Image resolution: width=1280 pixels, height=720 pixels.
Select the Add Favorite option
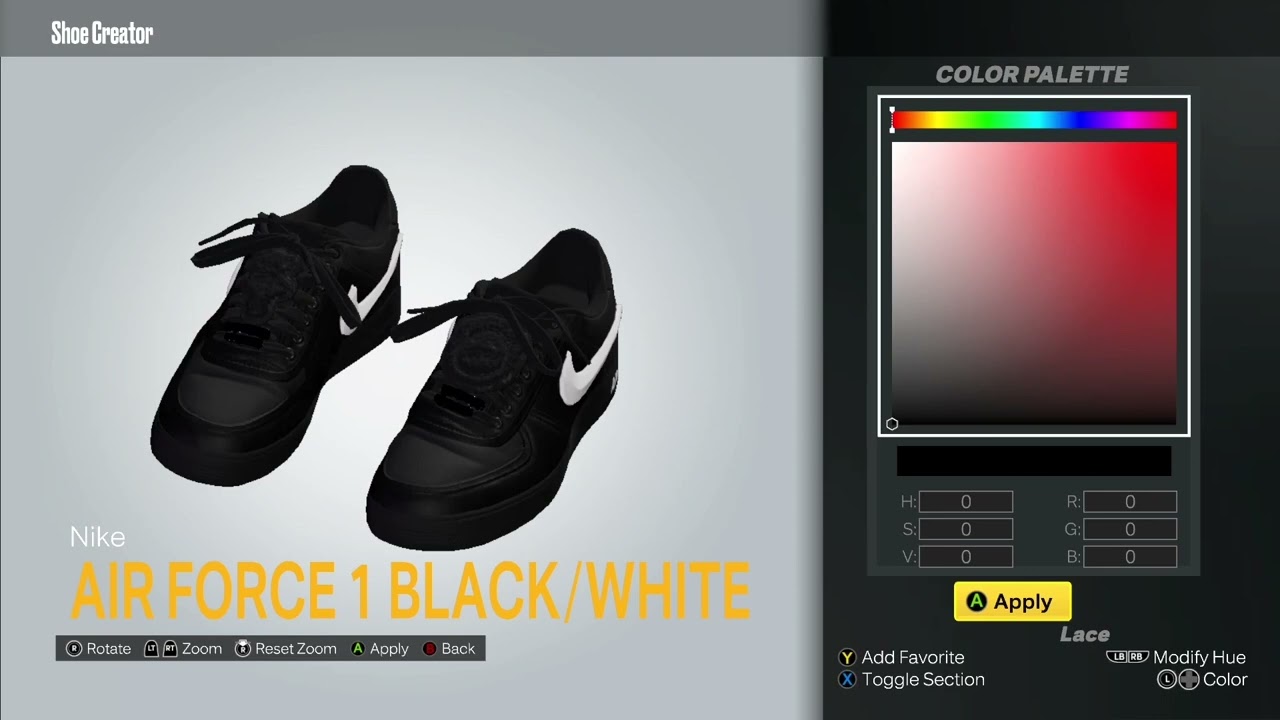click(x=913, y=658)
